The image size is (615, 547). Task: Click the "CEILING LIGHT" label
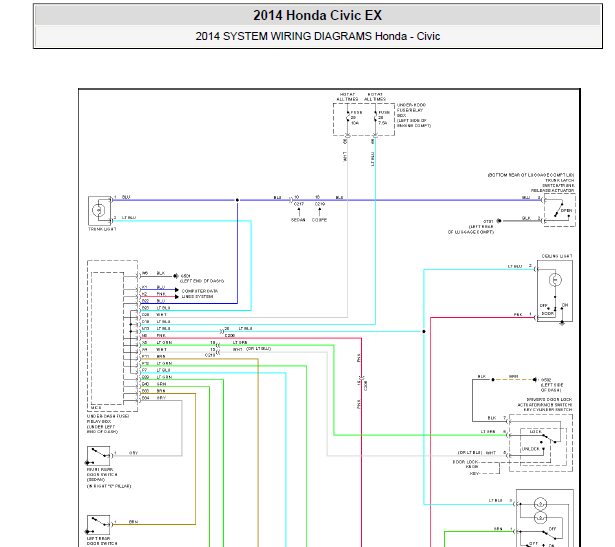[557, 256]
